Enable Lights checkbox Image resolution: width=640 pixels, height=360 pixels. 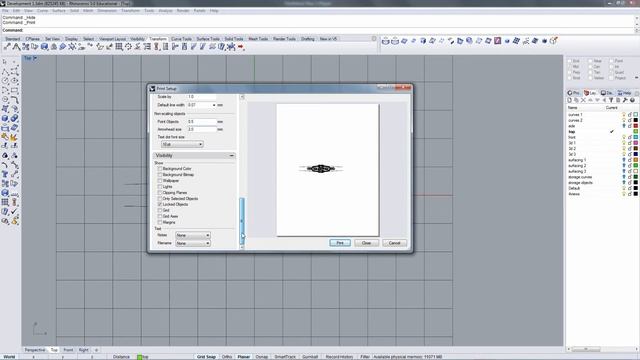[x=160, y=187]
